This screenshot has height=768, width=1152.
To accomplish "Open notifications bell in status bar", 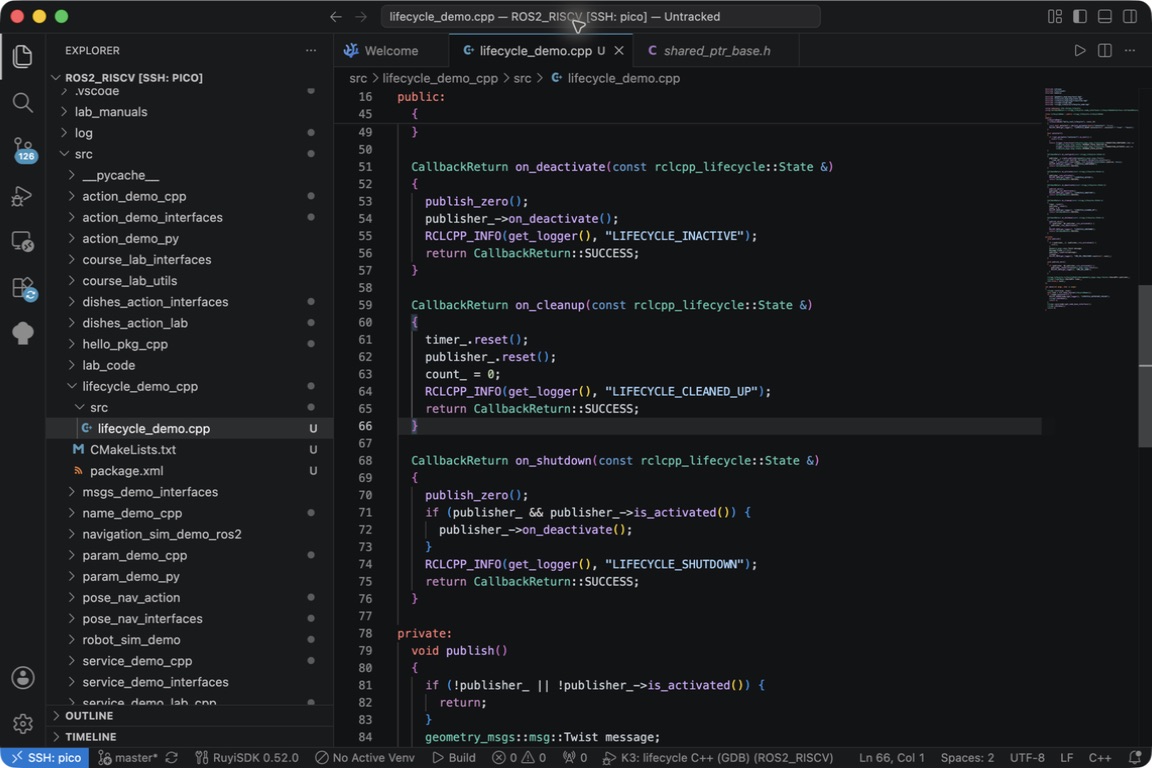I will 1135,758.
